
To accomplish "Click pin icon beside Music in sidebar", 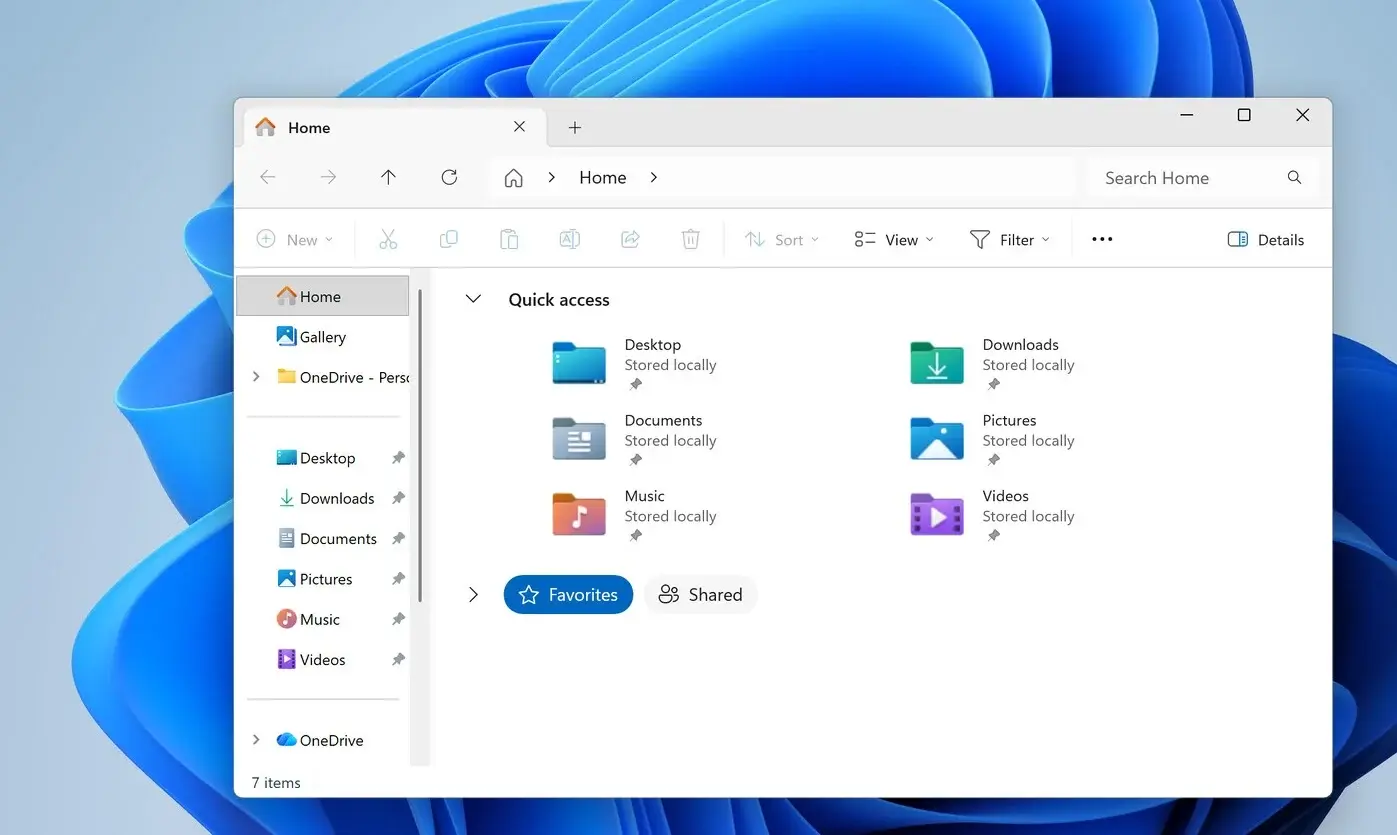I will click(398, 619).
